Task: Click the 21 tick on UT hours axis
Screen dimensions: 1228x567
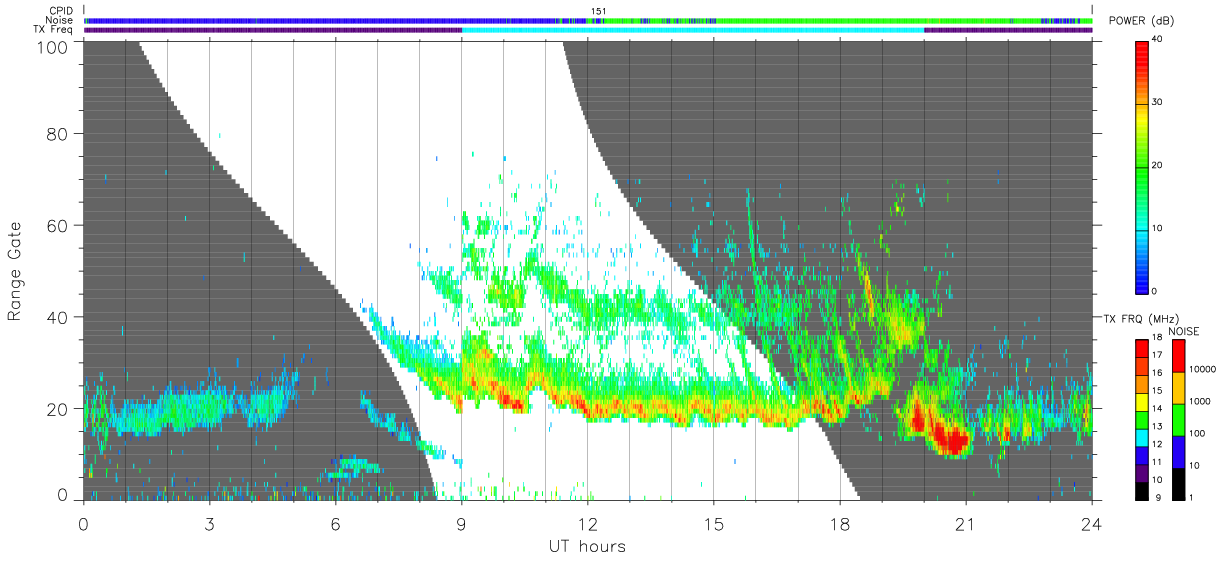Action: (965, 523)
